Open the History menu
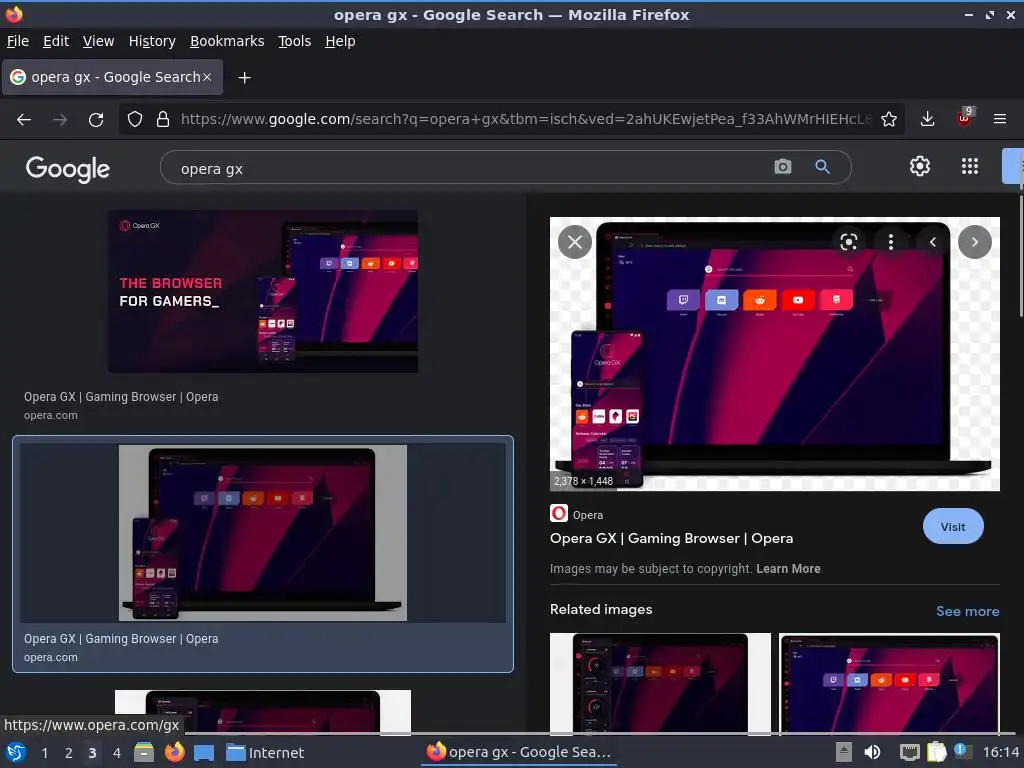 click(x=152, y=41)
